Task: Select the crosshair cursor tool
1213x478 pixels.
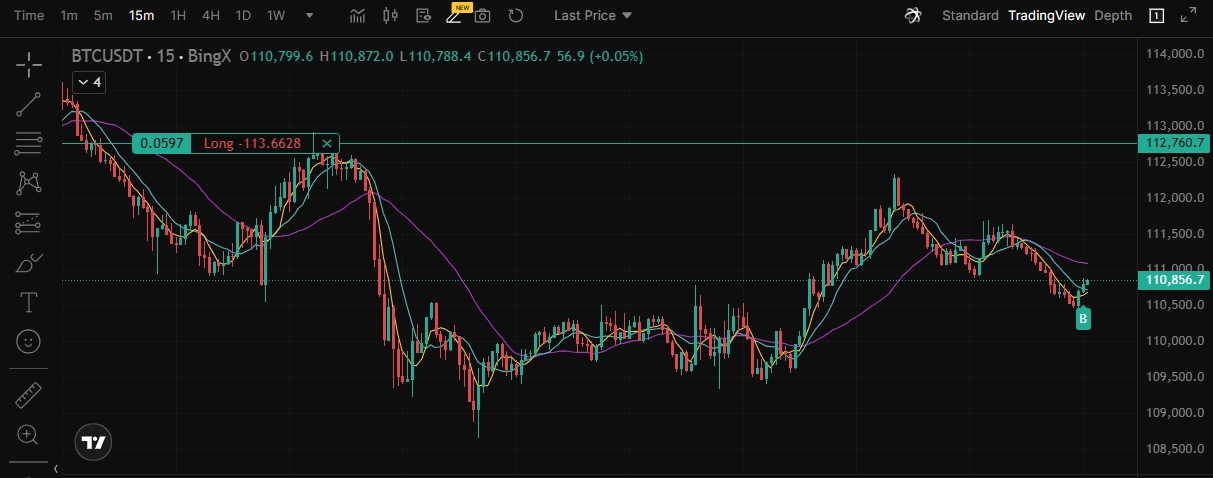Action: [29, 66]
